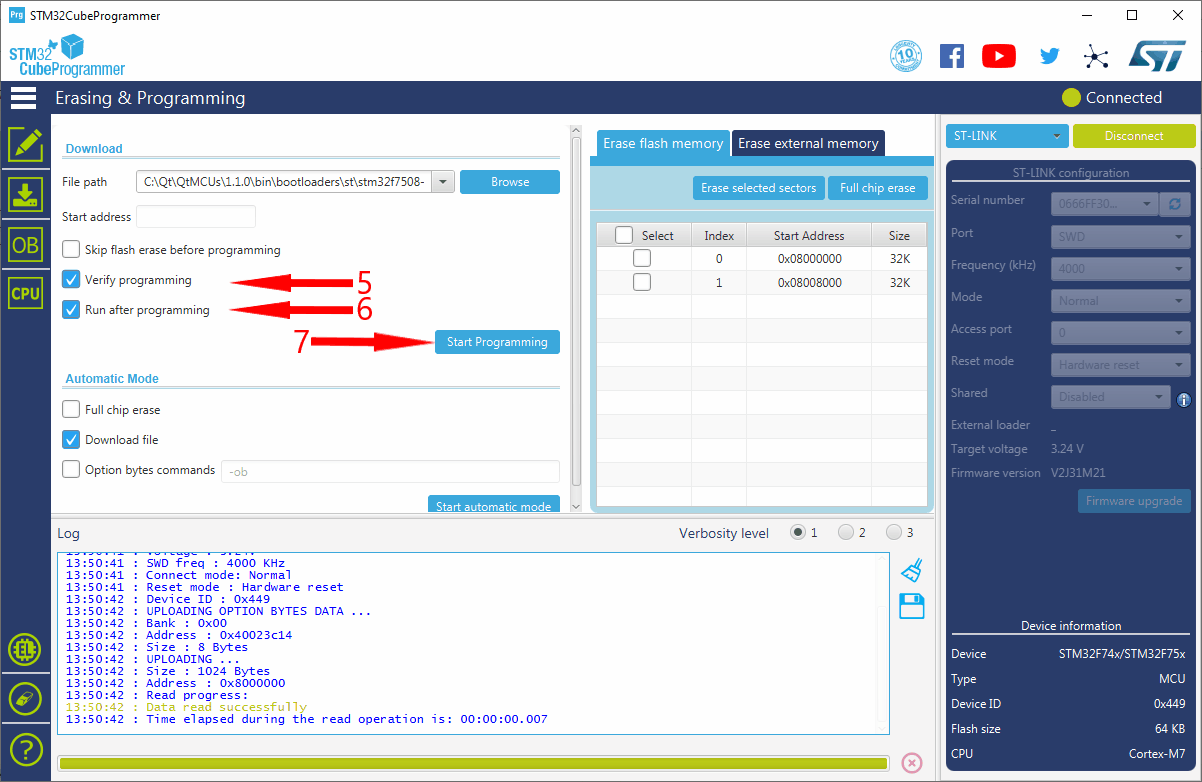Click the OB option bytes icon
The height and width of the screenshot is (782, 1202).
click(x=25, y=244)
